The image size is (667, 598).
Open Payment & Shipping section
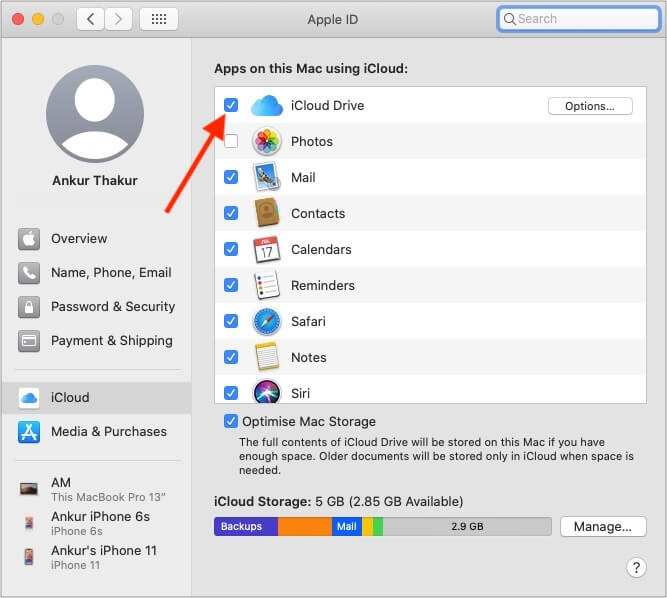[97, 341]
